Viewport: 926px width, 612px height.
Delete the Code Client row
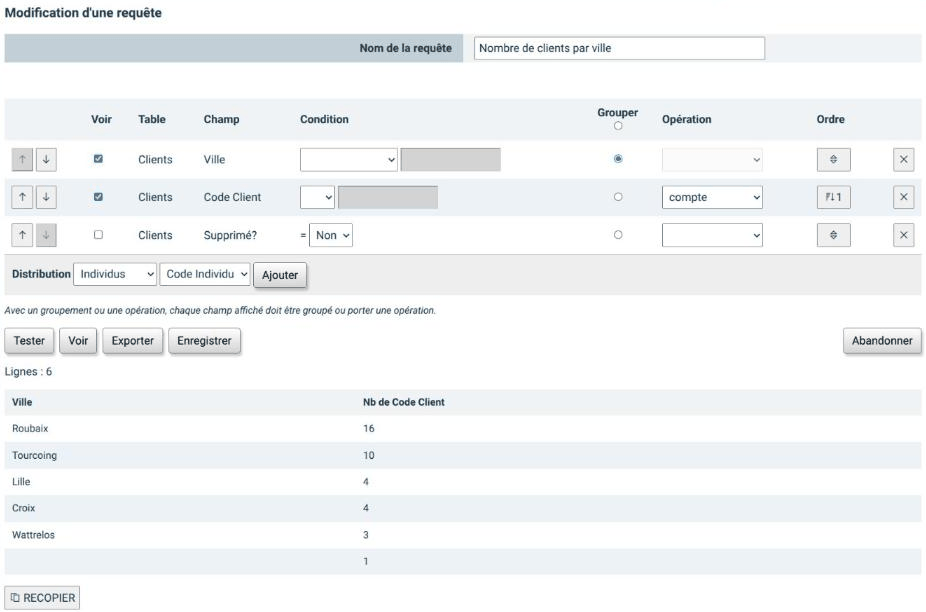pyautogui.click(x=904, y=197)
